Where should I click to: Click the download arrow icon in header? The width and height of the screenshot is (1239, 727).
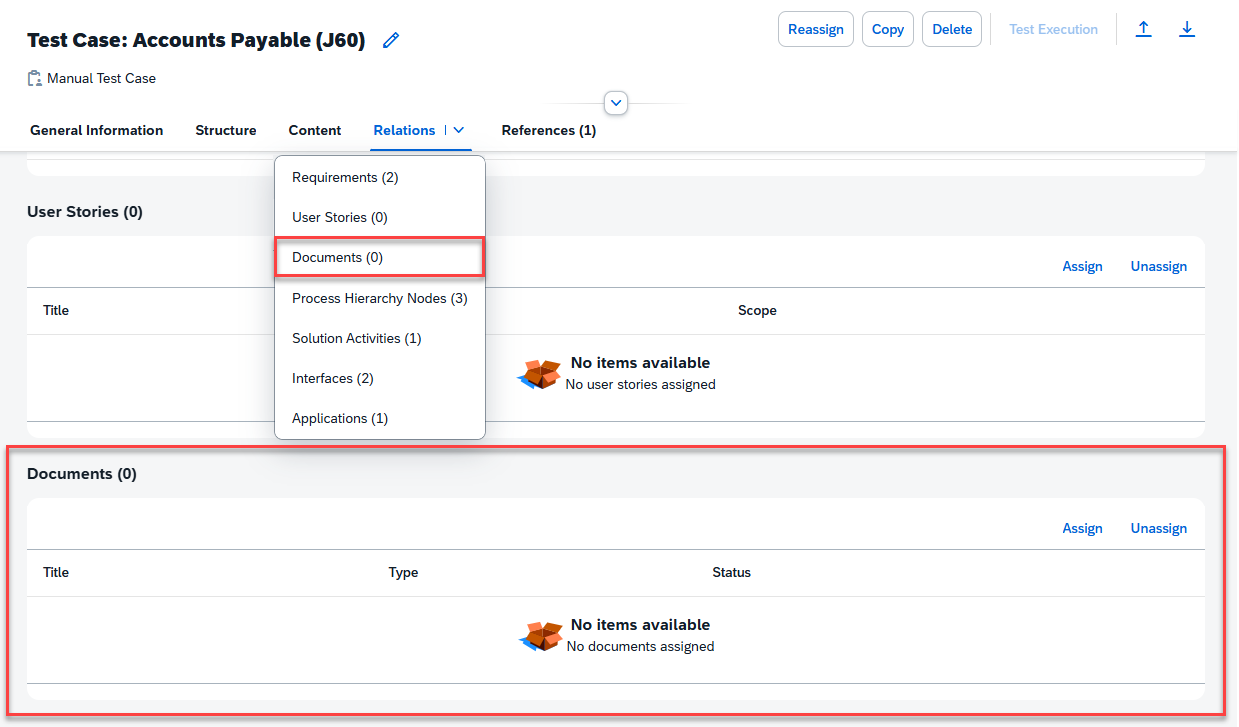click(x=1187, y=29)
